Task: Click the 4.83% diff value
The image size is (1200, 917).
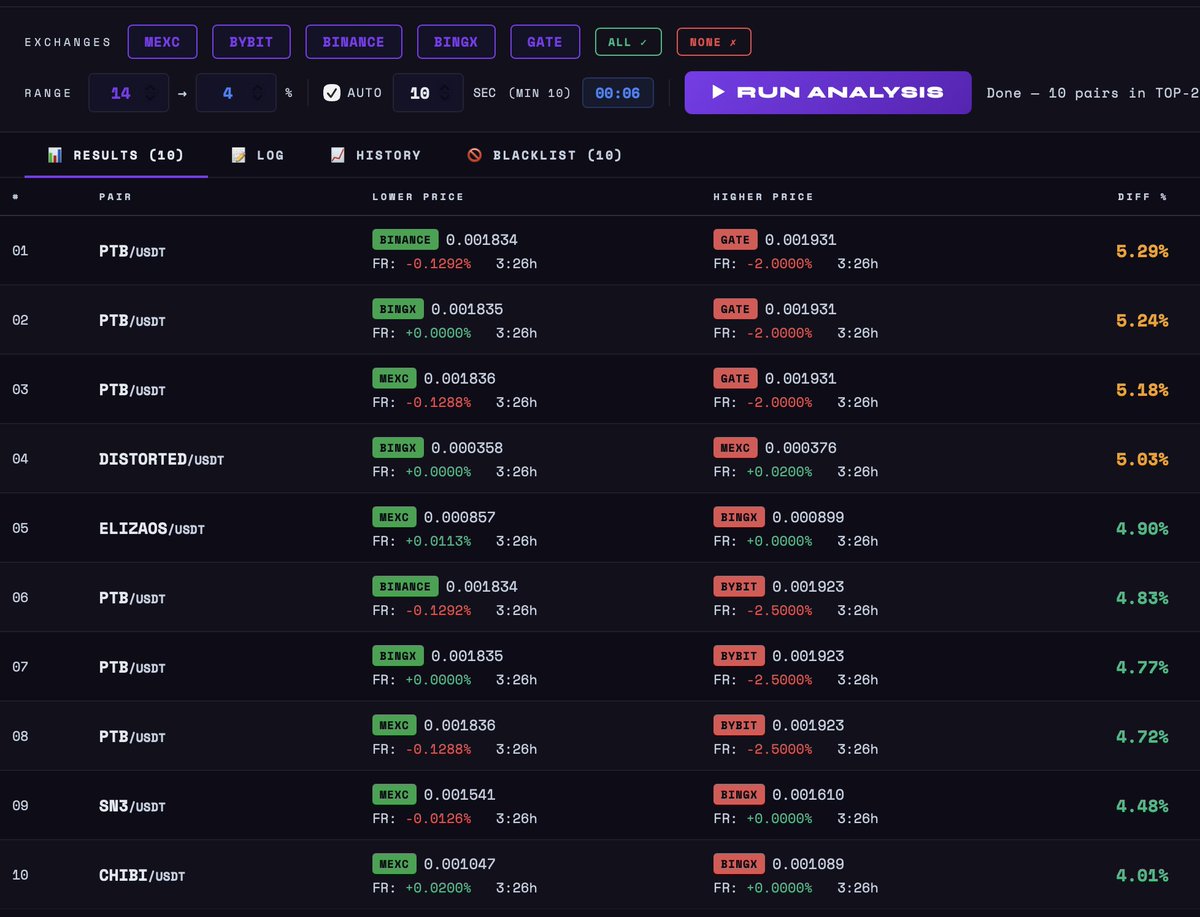Action: (x=1142, y=598)
